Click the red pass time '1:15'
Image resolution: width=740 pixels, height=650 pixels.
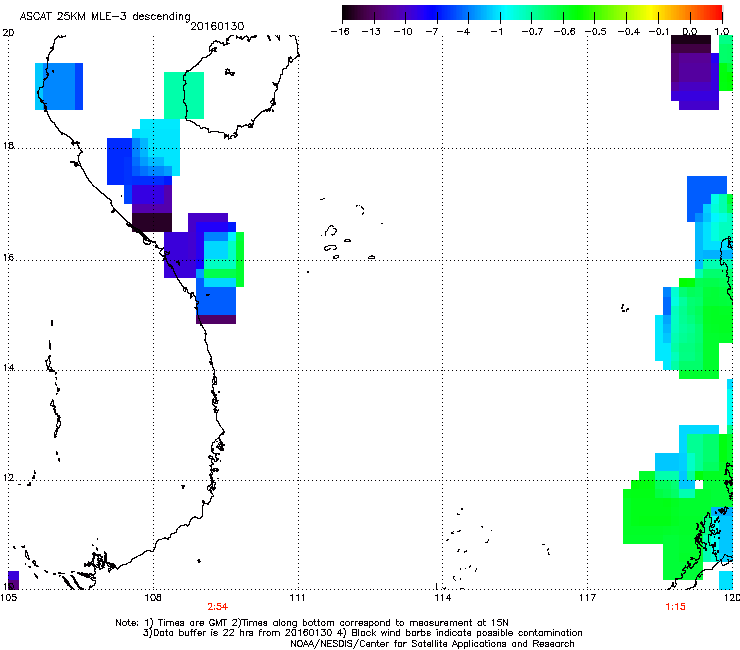tap(675, 607)
